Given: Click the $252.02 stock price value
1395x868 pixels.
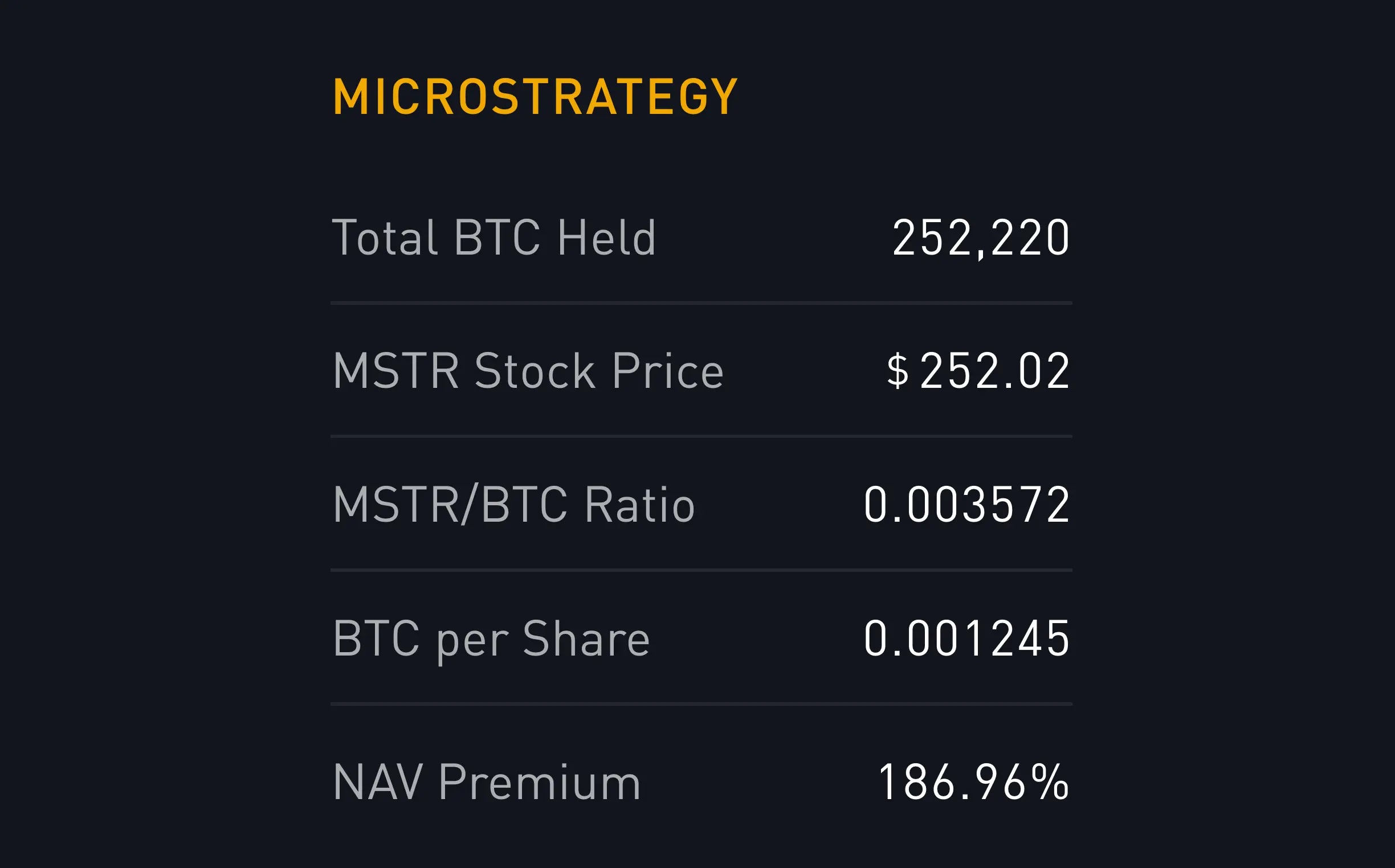Looking at the screenshot, I should pos(978,371).
